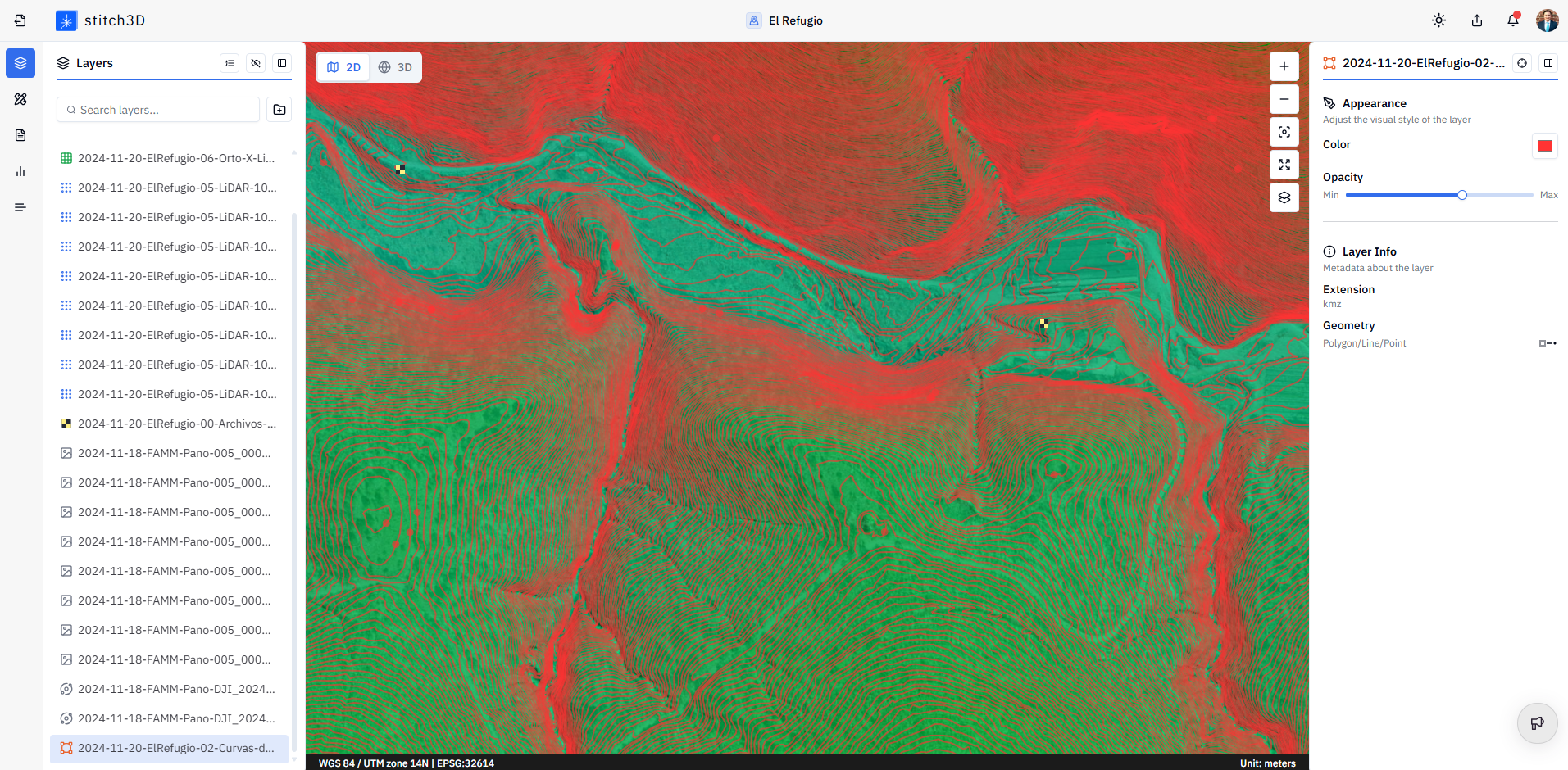
Task: Click the focus/recenter map icon
Action: (1284, 132)
